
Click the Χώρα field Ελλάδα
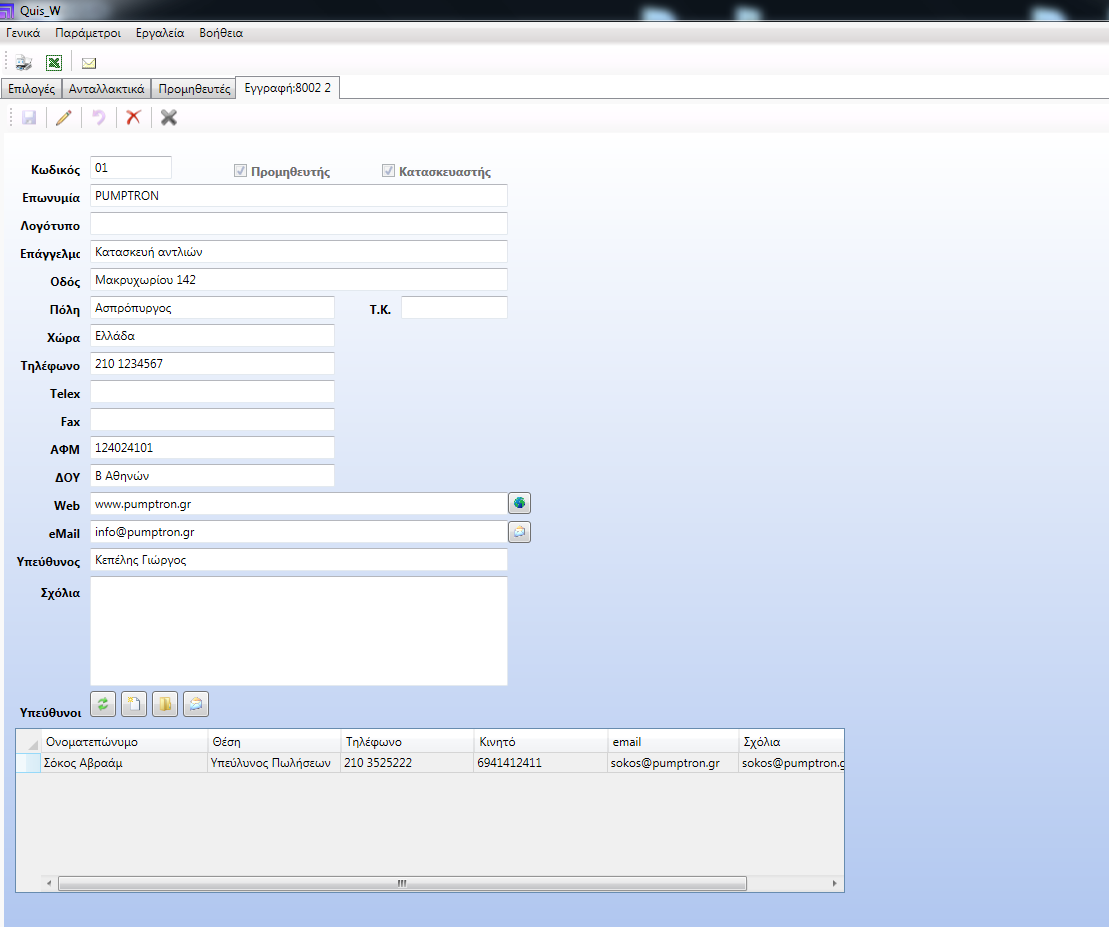212,336
